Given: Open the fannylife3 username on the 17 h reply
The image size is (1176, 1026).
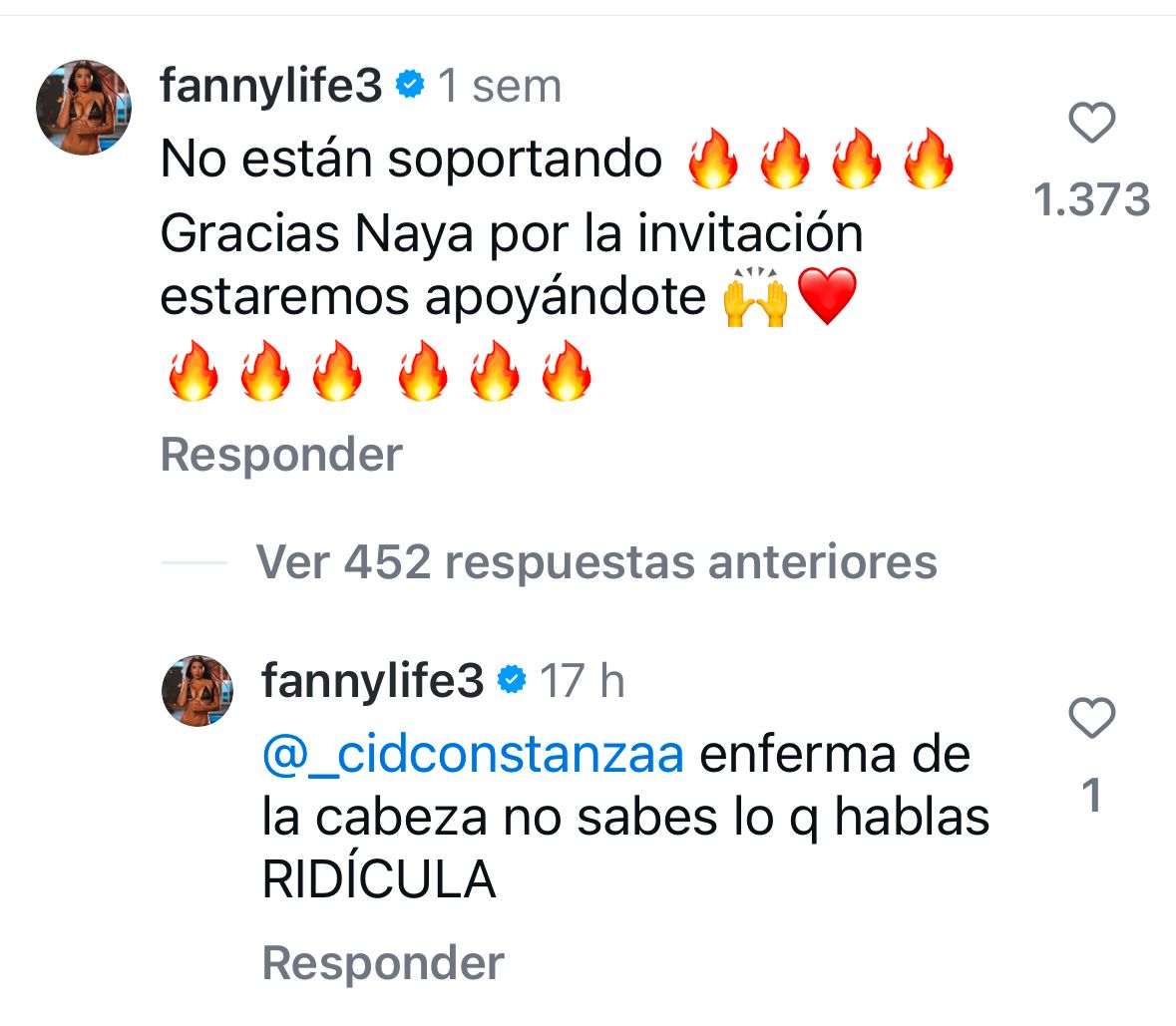Looking at the screenshot, I should point(372,681).
